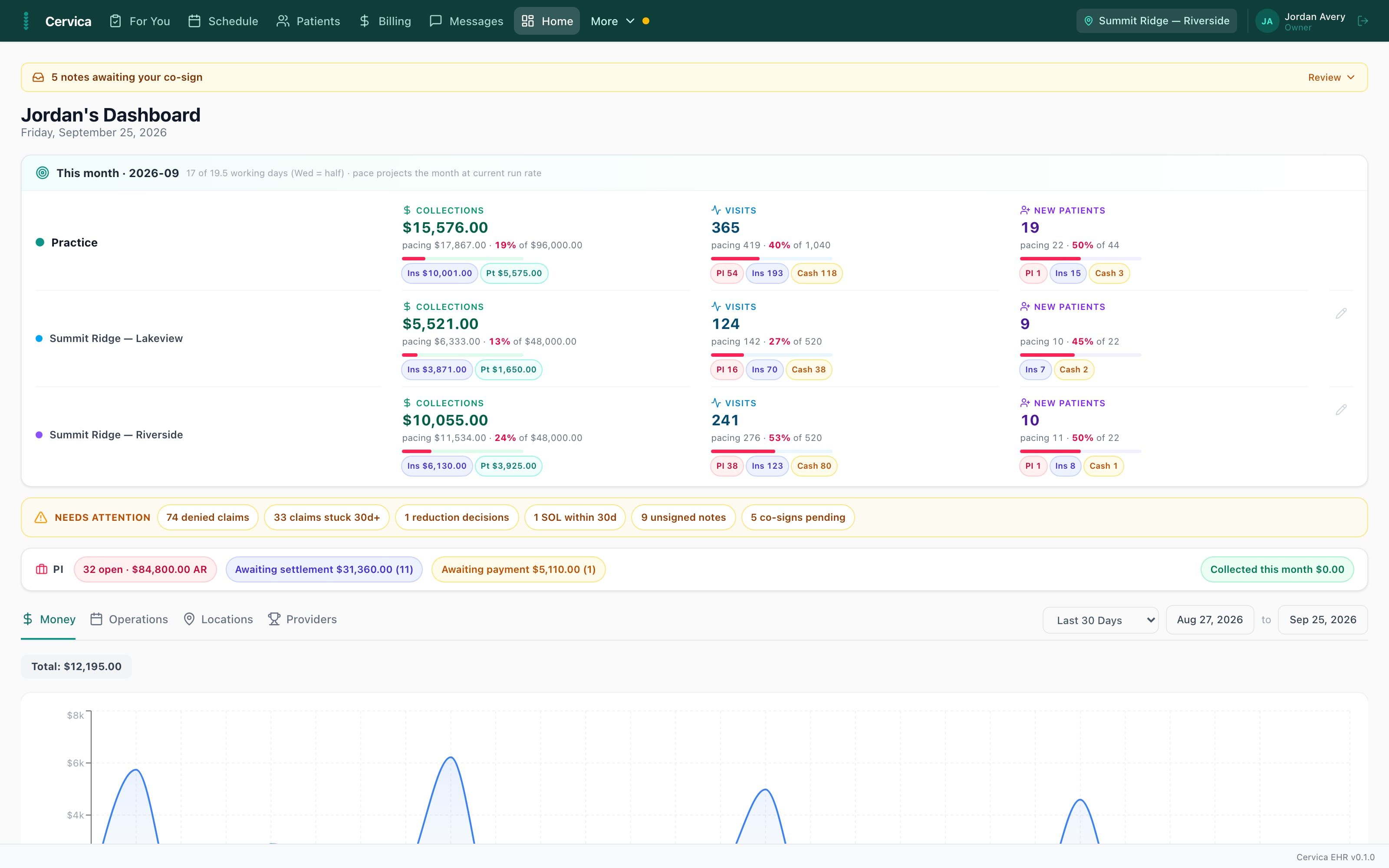Open the Summit Ridge — Riverside location selector
This screenshot has width=1389, height=868.
click(1156, 21)
